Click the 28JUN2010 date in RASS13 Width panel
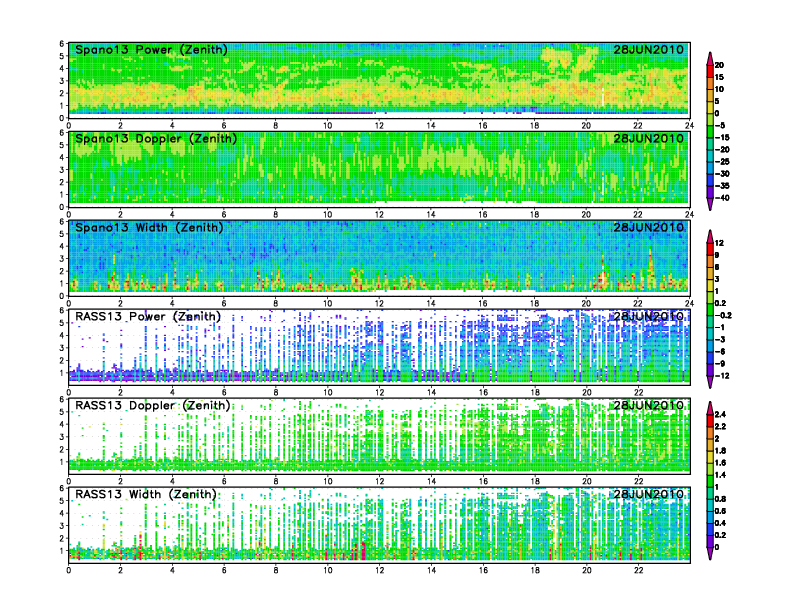Viewport: 792px width, 612px height. point(649,494)
